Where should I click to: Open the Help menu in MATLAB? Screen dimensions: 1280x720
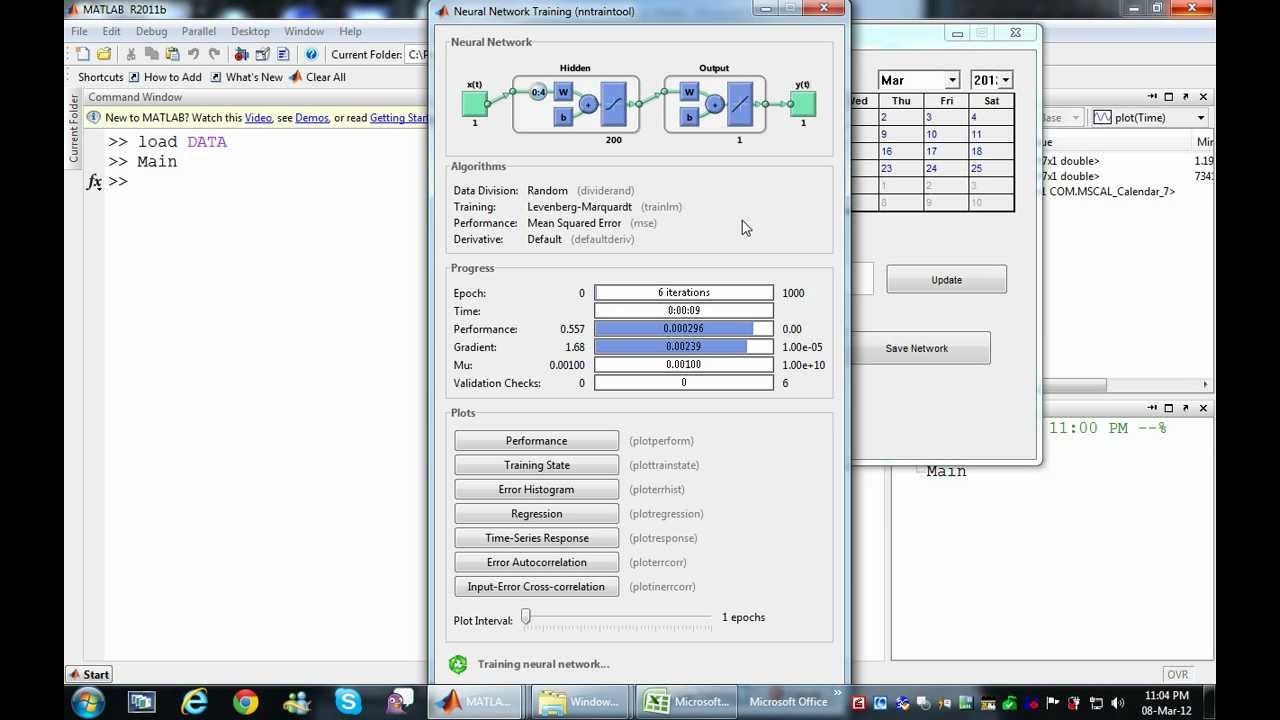tap(350, 31)
